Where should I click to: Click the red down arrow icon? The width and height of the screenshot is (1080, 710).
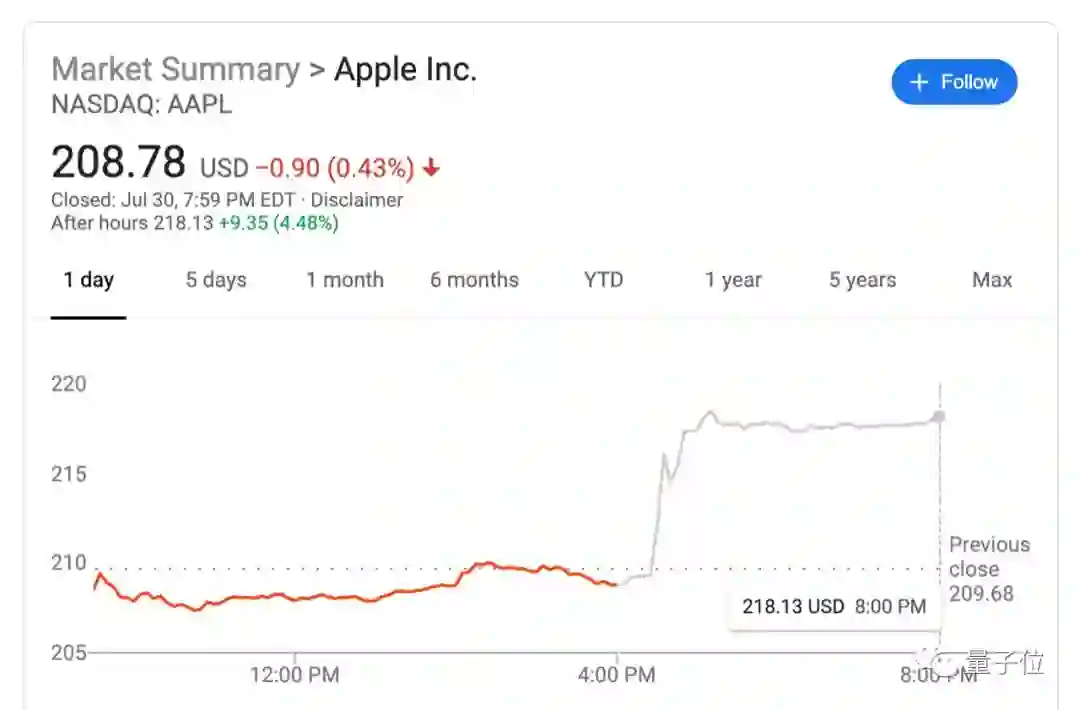tap(431, 168)
